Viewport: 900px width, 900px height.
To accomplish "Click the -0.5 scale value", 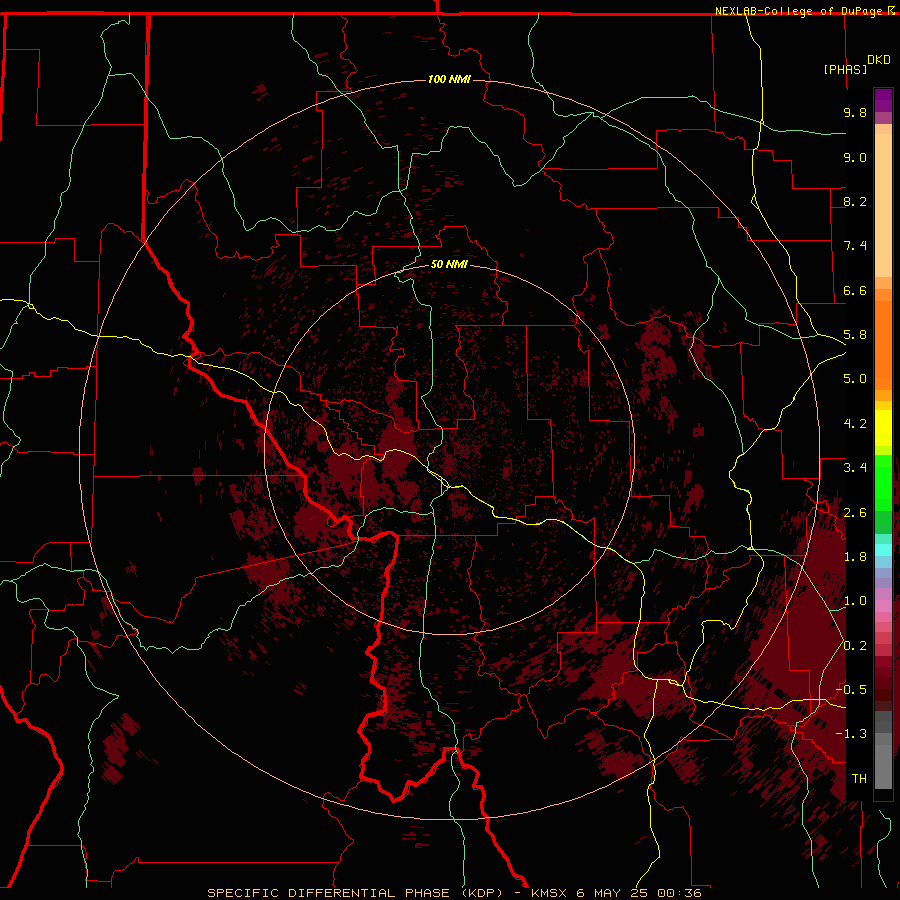I will click(851, 690).
